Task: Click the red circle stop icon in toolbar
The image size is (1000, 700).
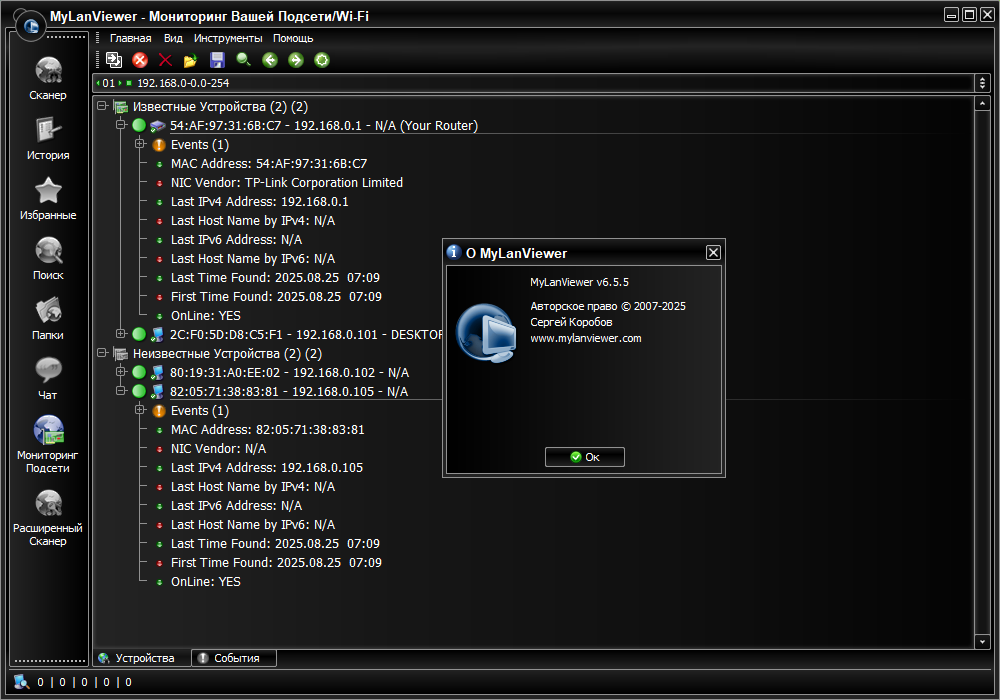Action: click(x=140, y=60)
